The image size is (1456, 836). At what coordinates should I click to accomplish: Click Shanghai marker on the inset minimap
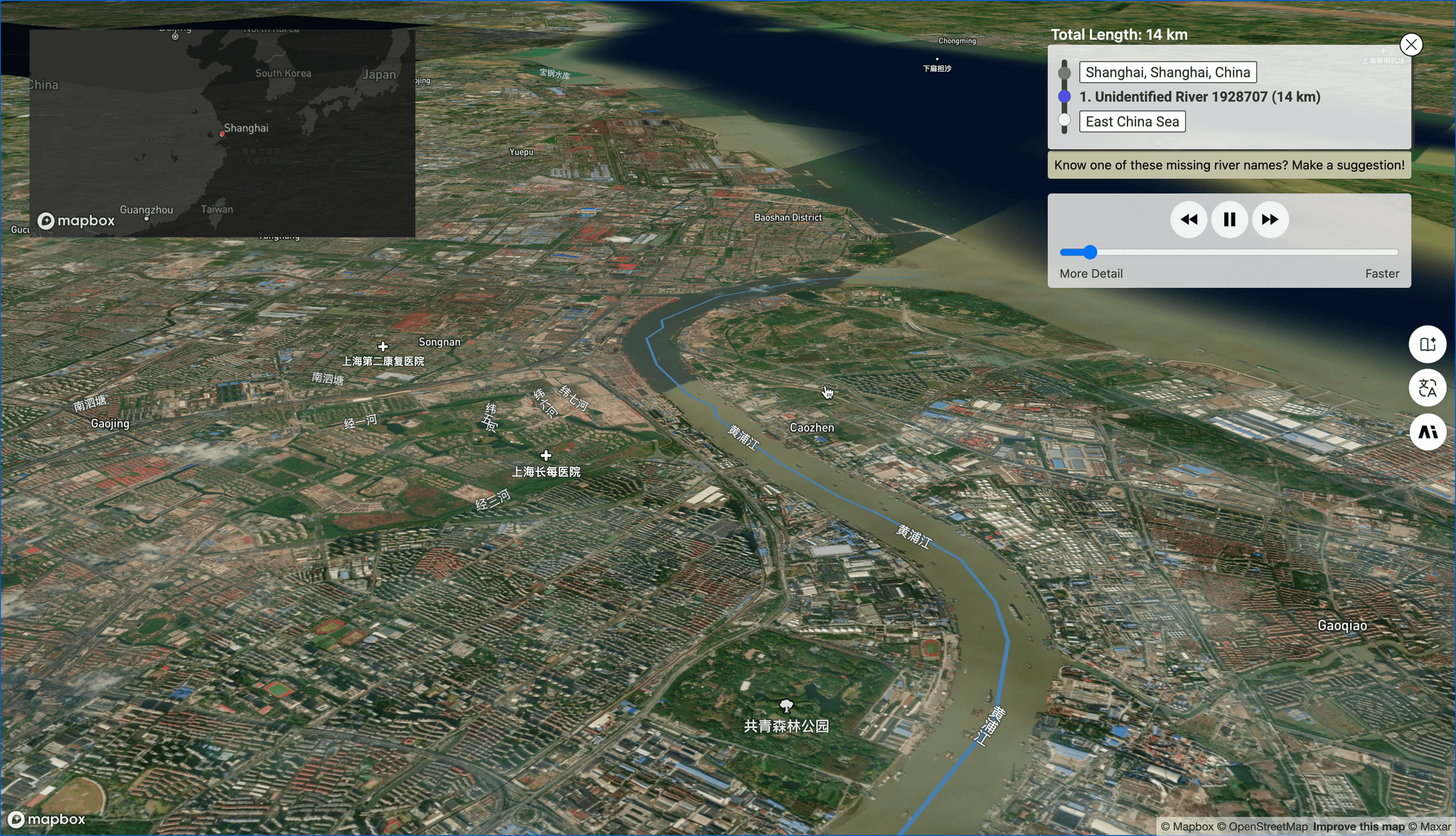coord(222,133)
